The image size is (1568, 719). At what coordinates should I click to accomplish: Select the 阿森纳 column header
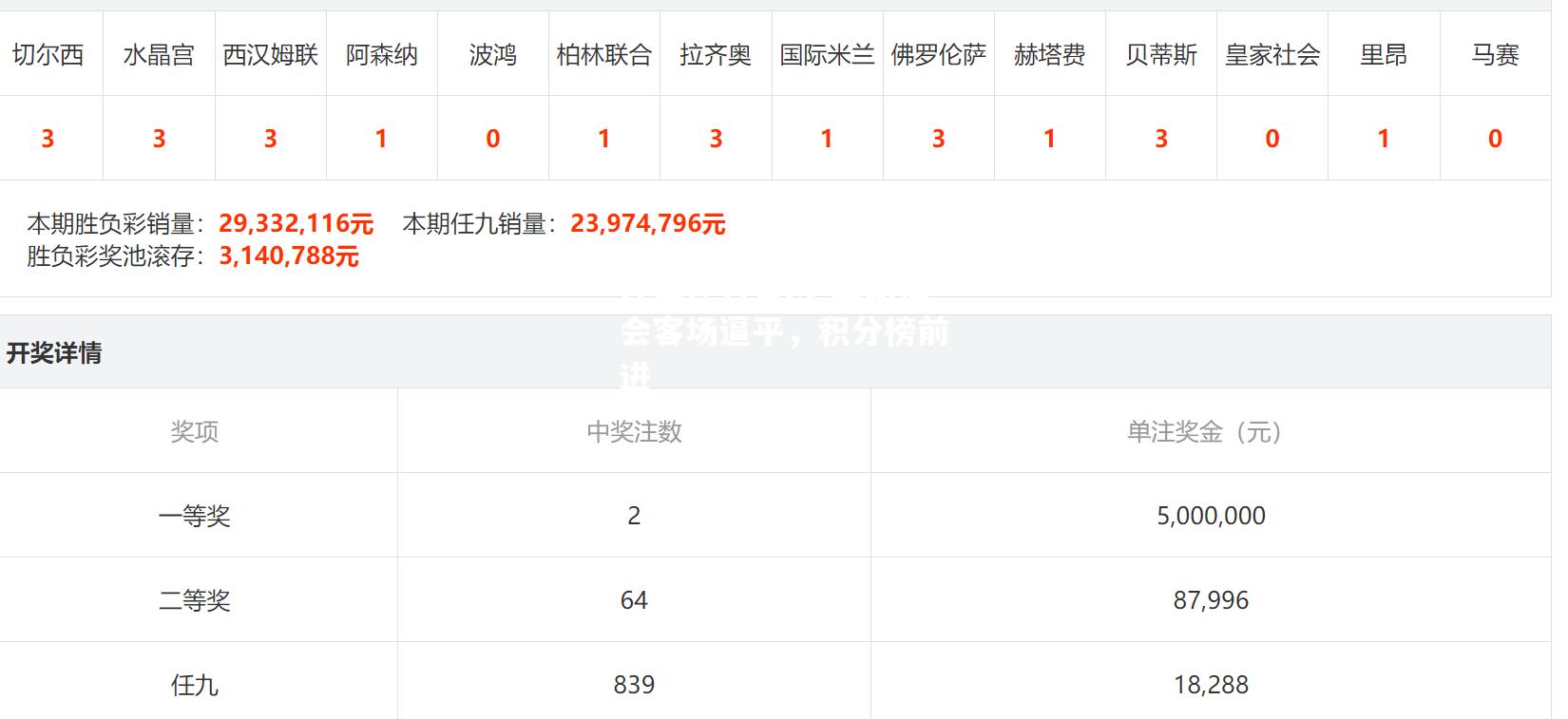tap(381, 55)
